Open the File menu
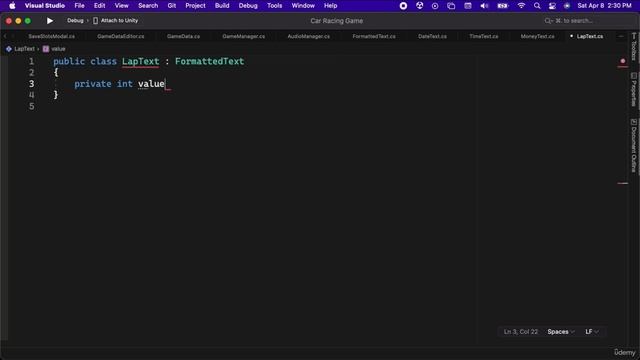640x360 pixels. (80, 6)
